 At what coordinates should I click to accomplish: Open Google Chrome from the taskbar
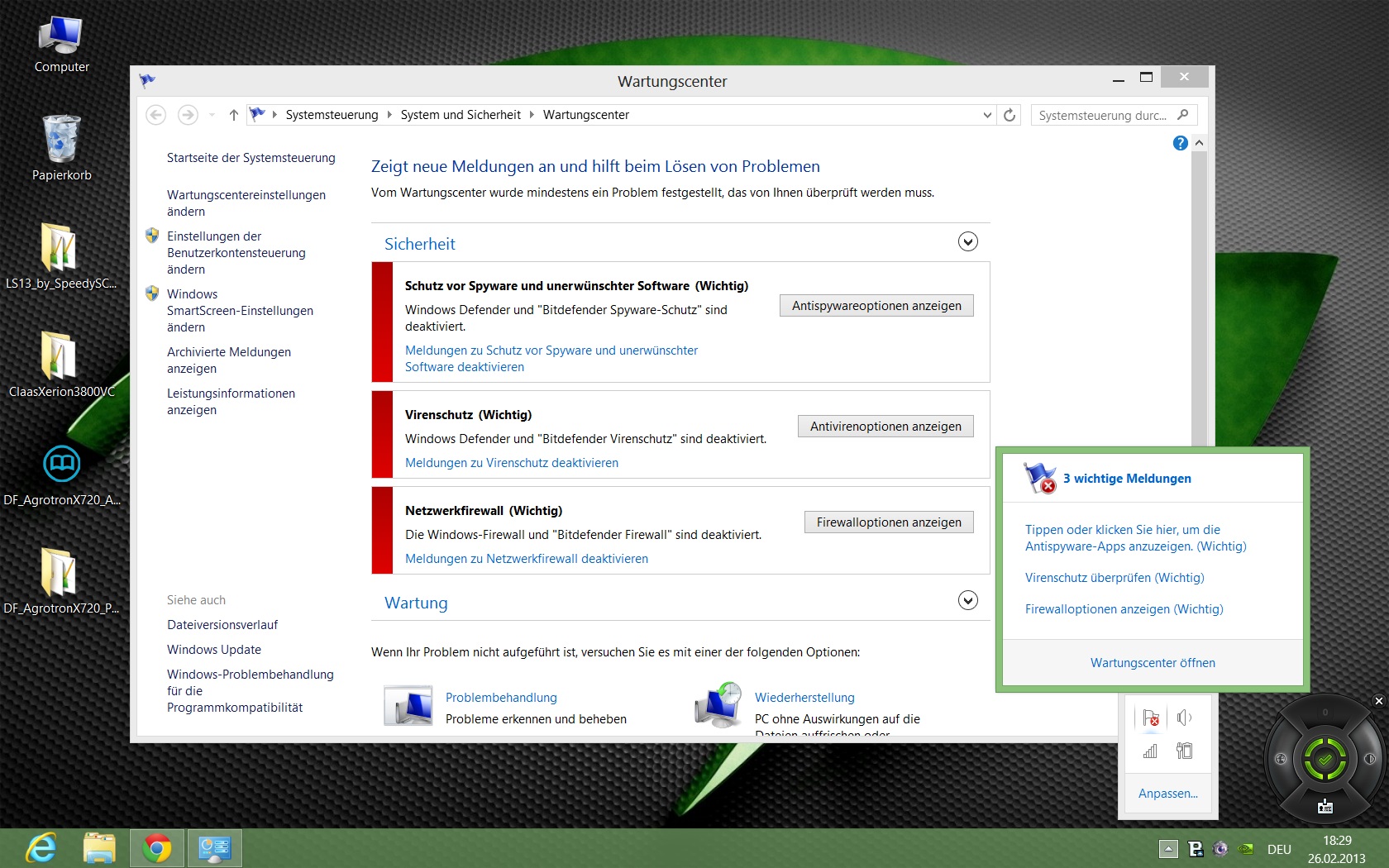tap(157, 848)
